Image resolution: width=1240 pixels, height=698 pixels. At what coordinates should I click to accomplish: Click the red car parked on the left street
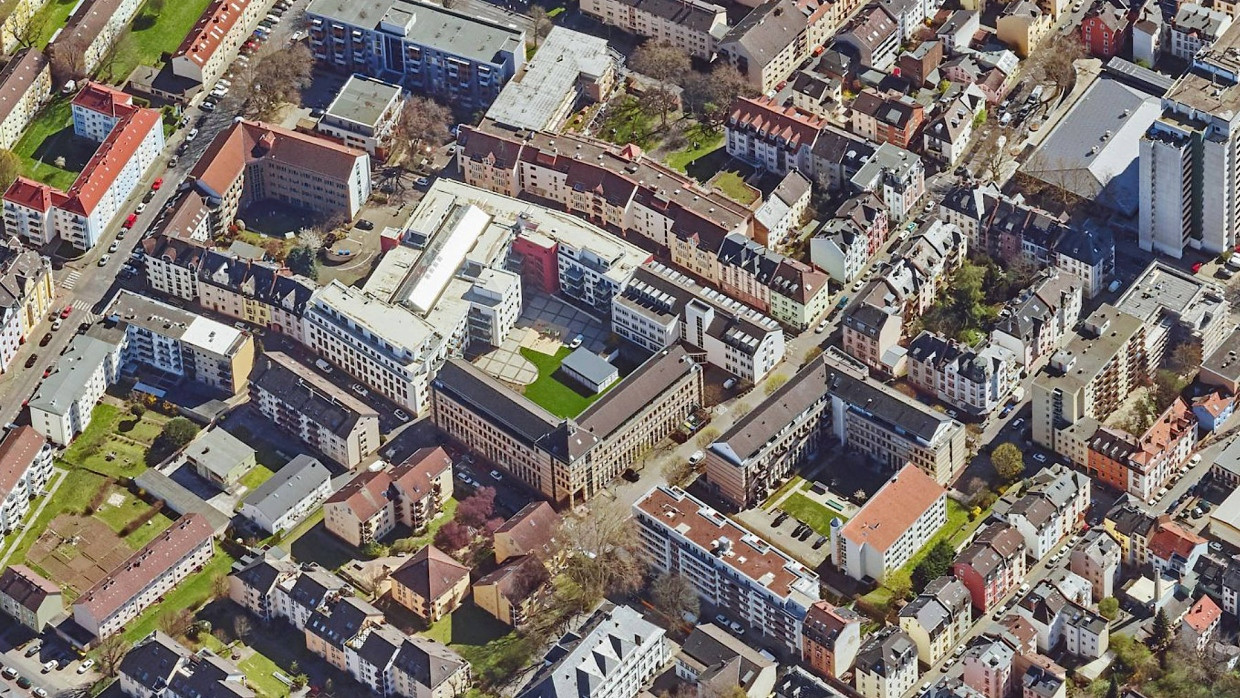157,183
